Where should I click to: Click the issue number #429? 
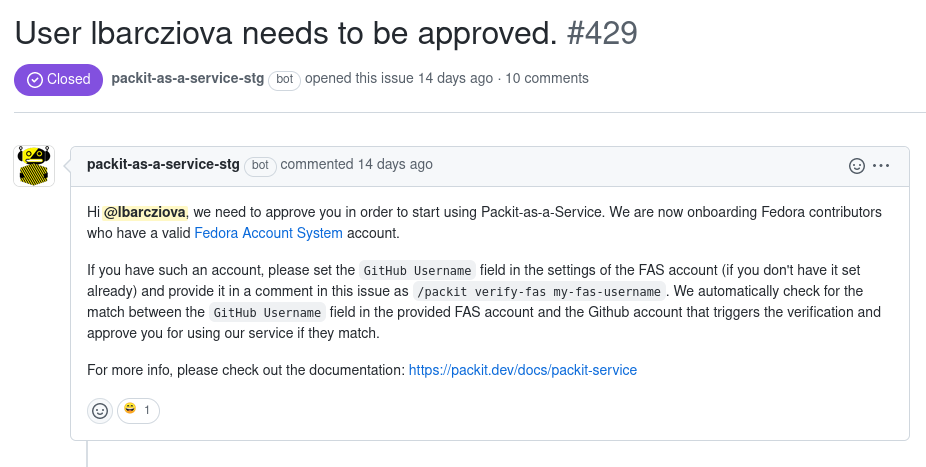pyautogui.click(x=602, y=33)
